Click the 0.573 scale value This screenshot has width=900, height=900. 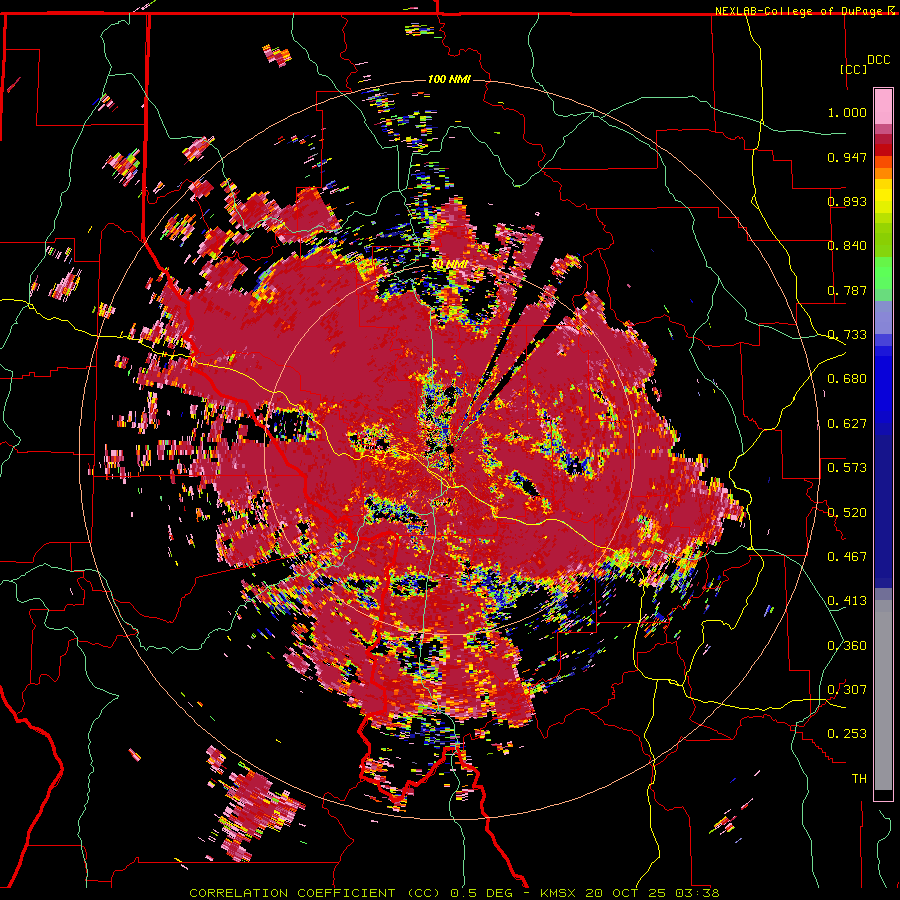(847, 468)
